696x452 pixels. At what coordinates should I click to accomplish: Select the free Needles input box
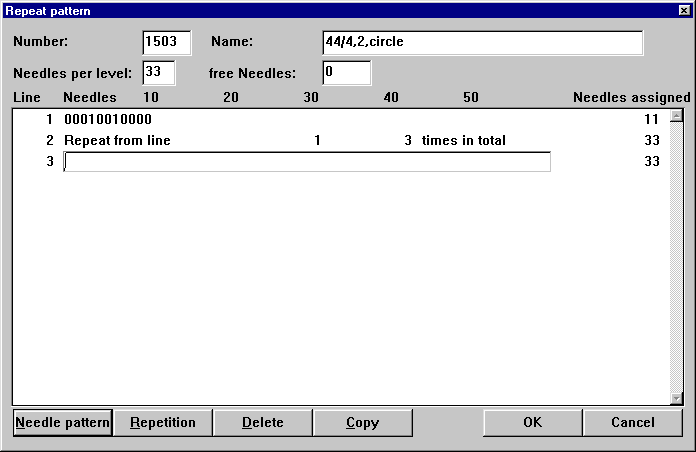pos(346,73)
